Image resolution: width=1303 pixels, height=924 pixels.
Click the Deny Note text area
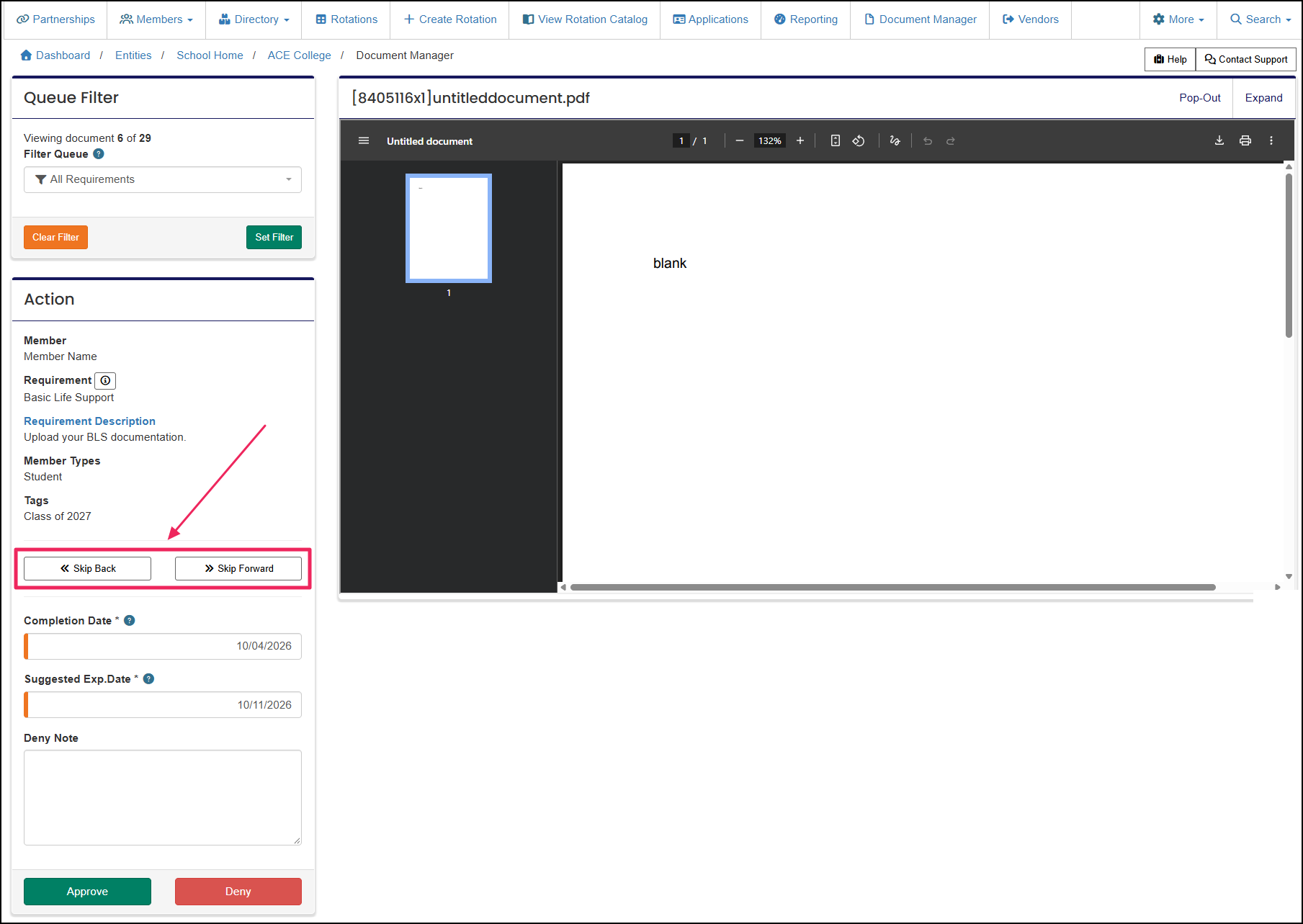coord(163,798)
